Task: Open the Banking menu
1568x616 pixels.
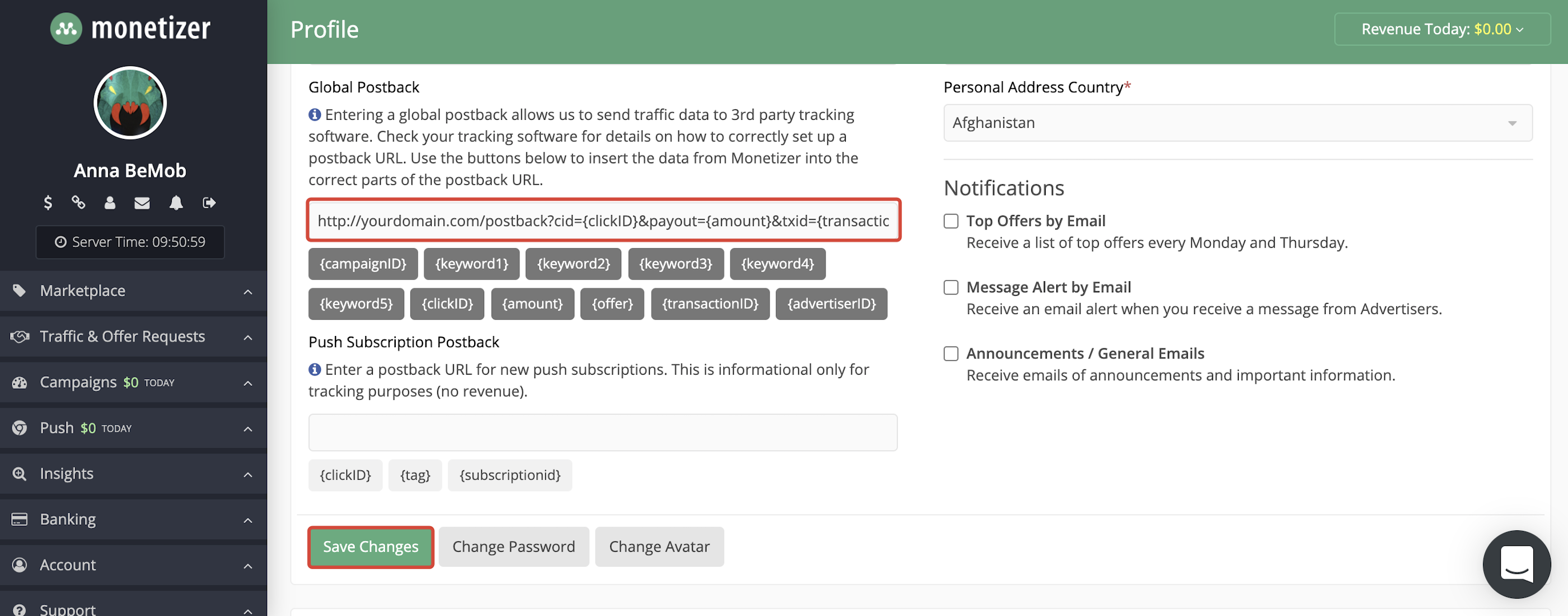Action: [x=68, y=519]
